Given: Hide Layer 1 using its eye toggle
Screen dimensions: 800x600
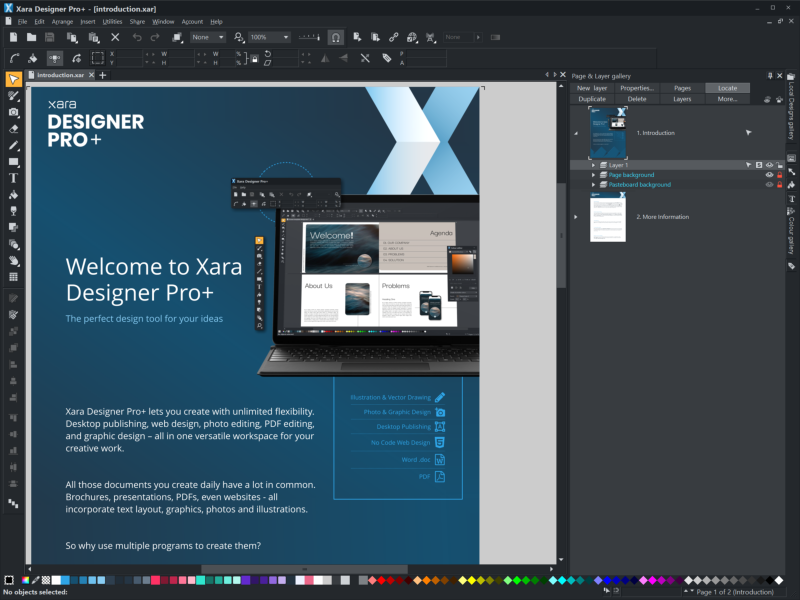Looking at the screenshot, I should (767, 164).
